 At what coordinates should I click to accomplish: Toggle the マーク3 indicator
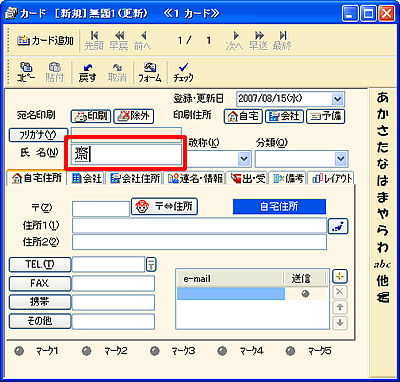(x=154, y=351)
